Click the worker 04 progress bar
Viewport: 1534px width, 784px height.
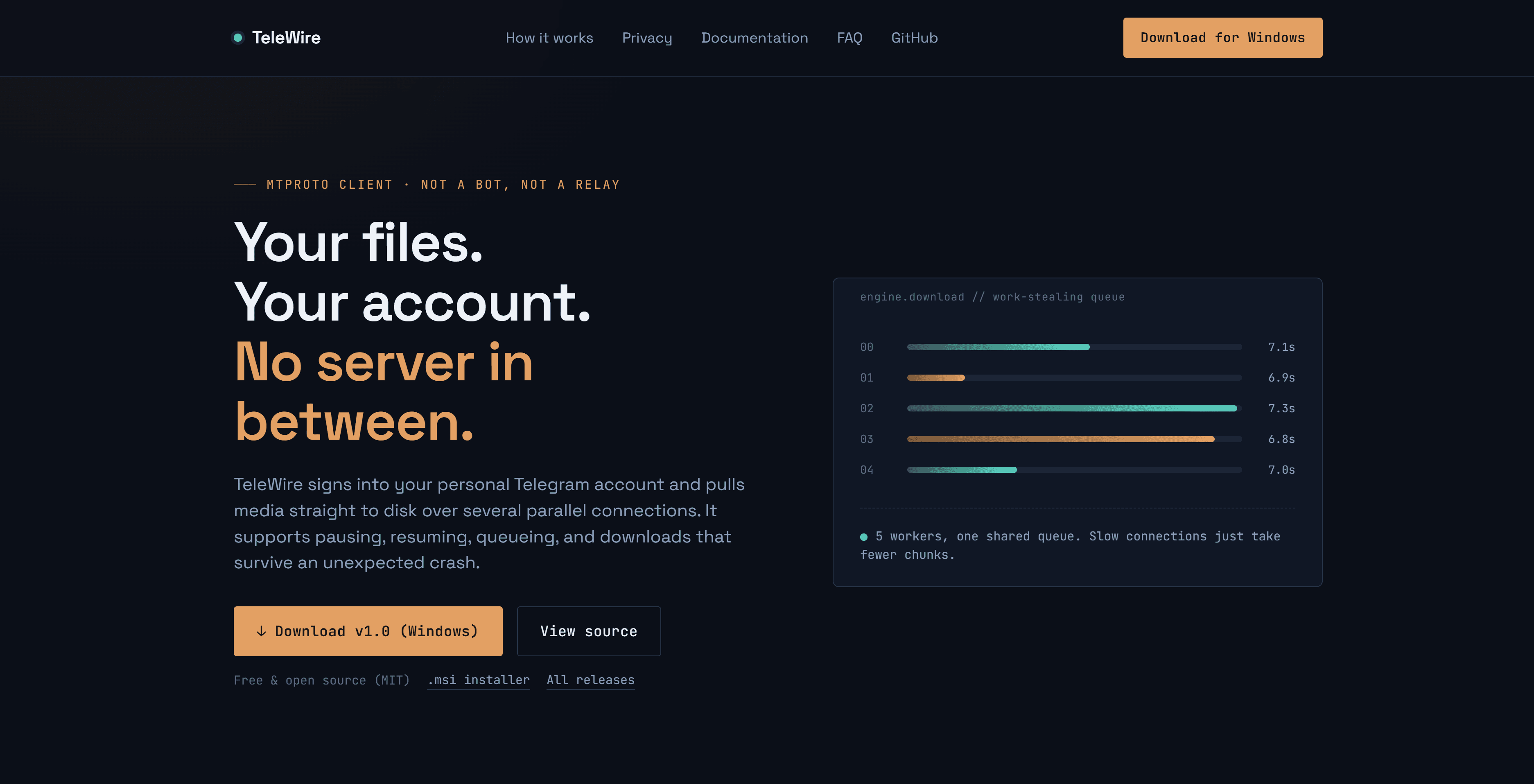[x=1074, y=470]
